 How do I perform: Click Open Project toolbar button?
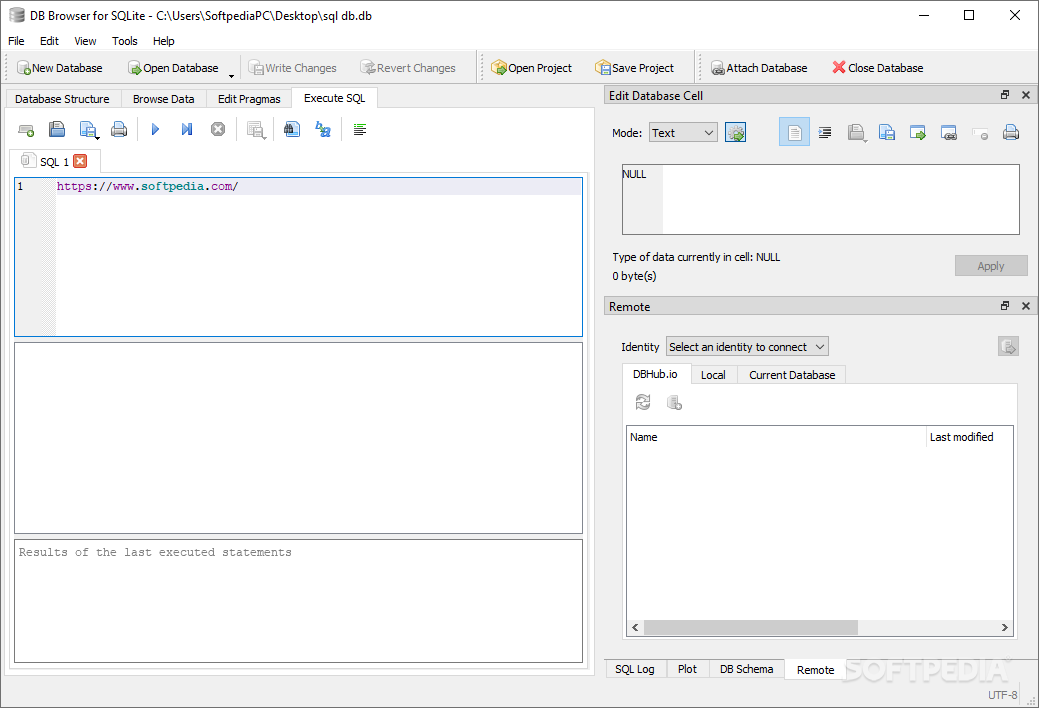[531, 68]
